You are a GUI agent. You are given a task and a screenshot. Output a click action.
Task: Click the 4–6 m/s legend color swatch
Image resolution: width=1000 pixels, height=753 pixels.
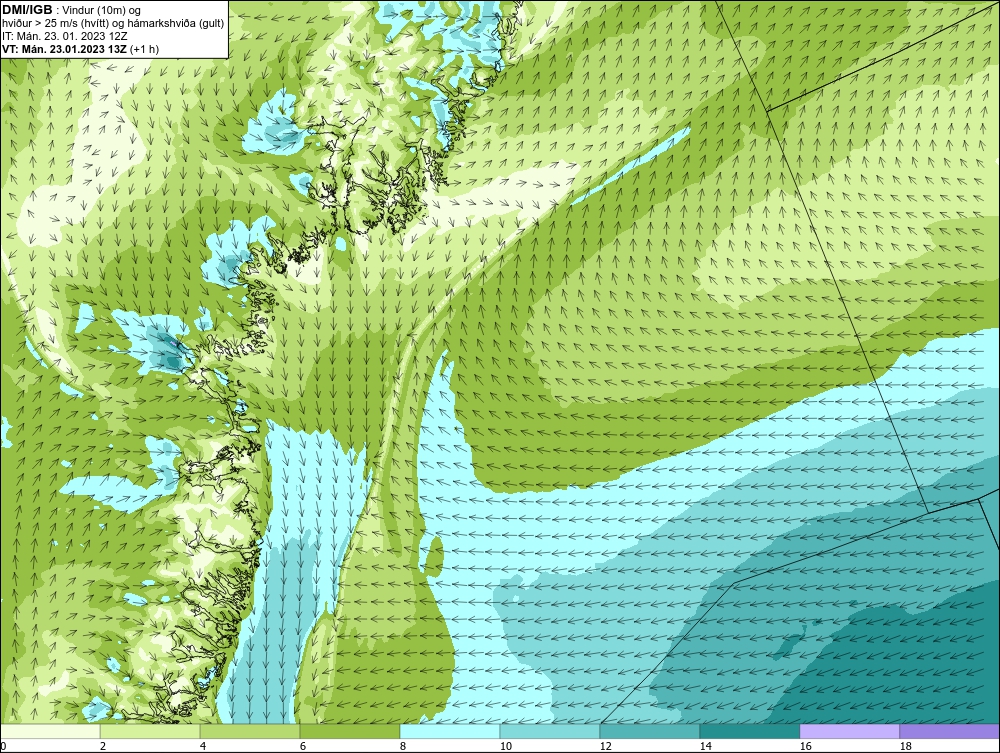[x=250, y=731]
